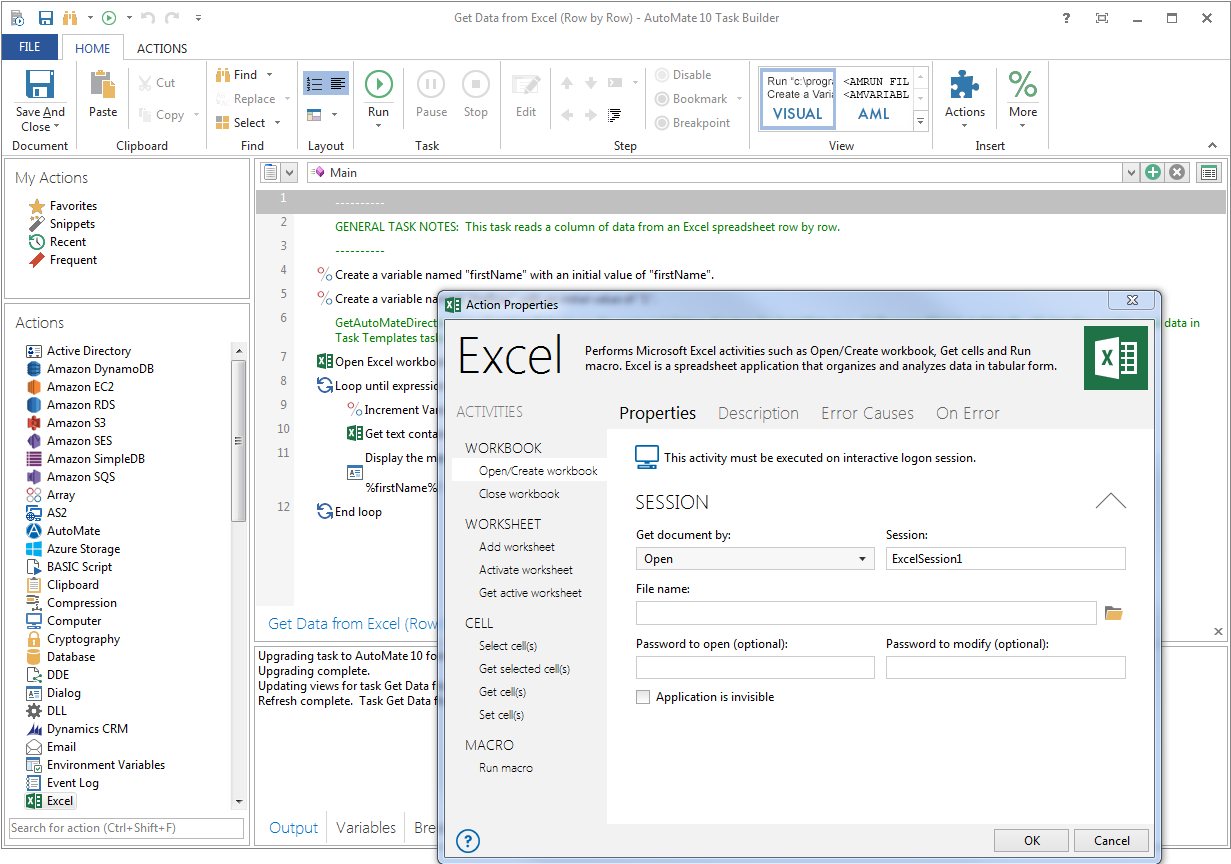The image size is (1231, 864).
Task: Collapse the SESSION section chevron
Action: (1111, 502)
